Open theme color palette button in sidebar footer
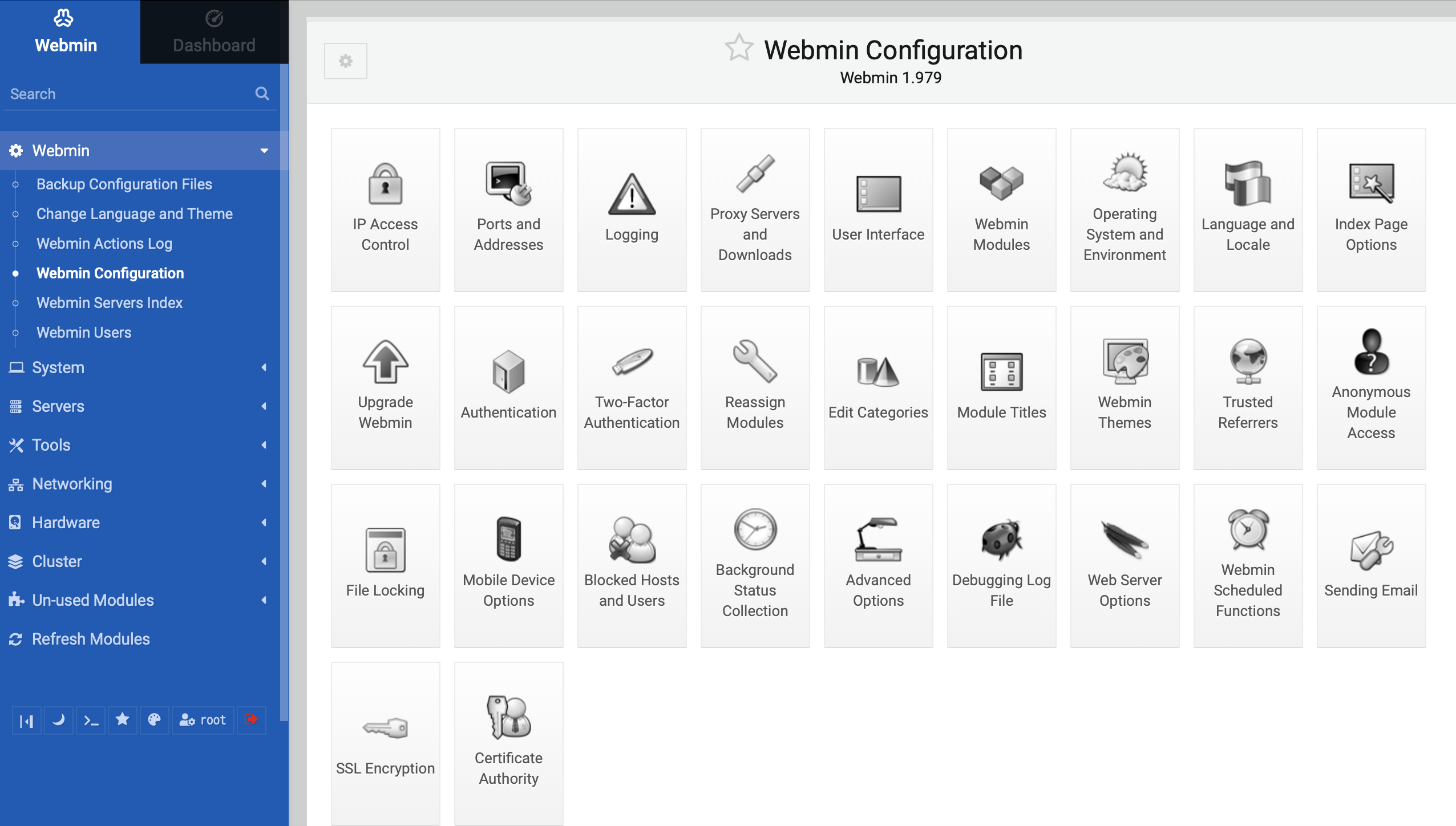1456x826 pixels. point(154,720)
